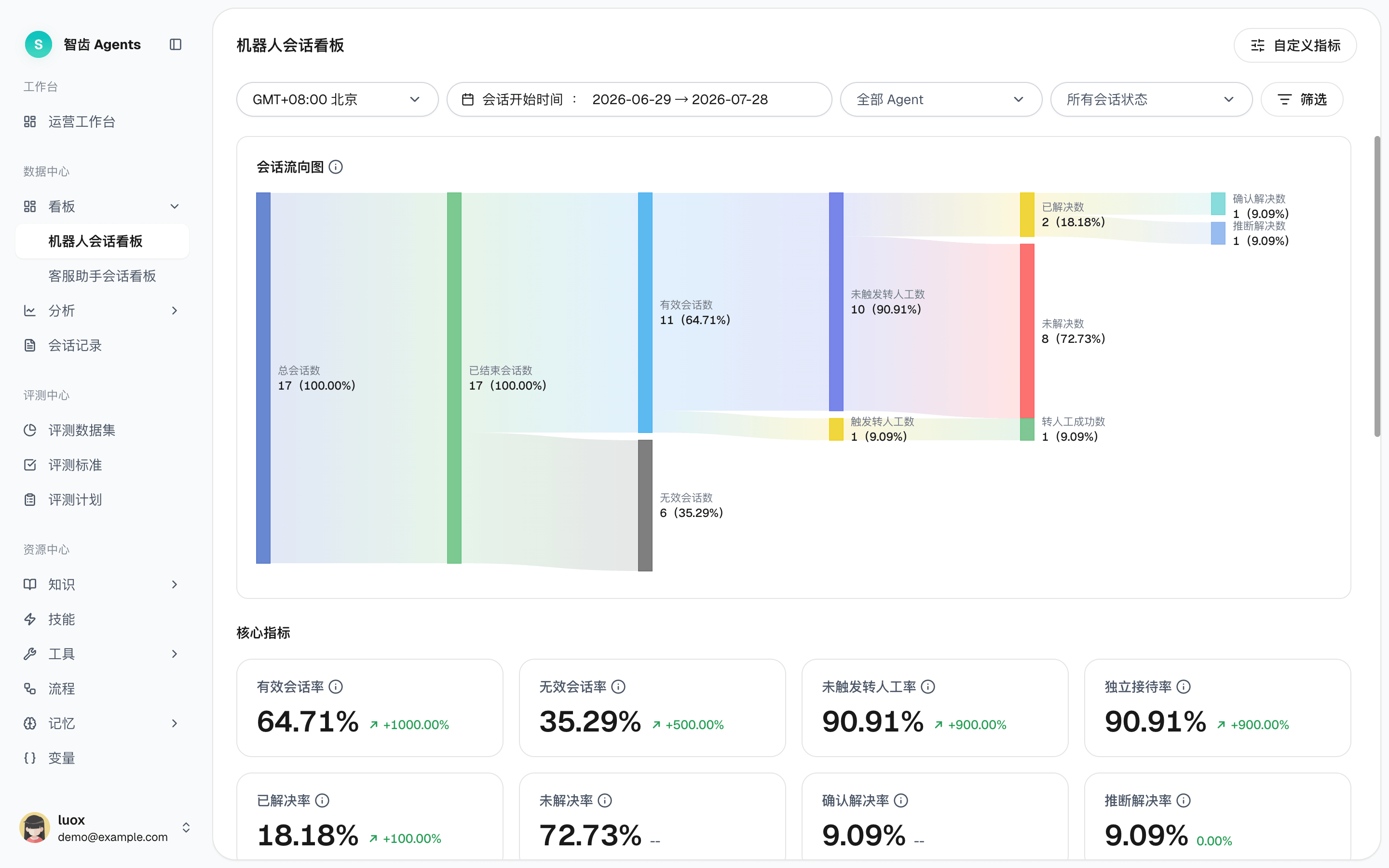Click info icon beside 未解决率
Image resolution: width=1389 pixels, height=868 pixels.
tap(605, 800)
